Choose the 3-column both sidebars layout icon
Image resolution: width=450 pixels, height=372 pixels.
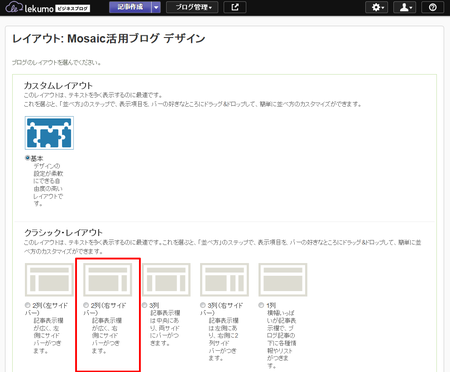166,279
